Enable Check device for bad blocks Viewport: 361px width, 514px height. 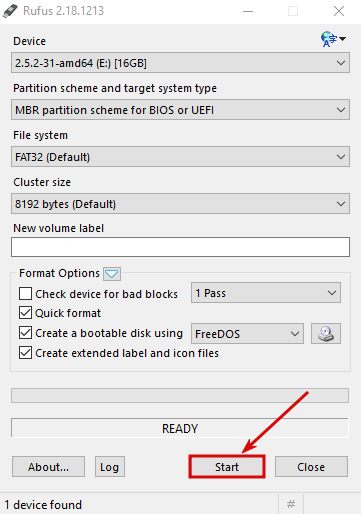[25, 294]
